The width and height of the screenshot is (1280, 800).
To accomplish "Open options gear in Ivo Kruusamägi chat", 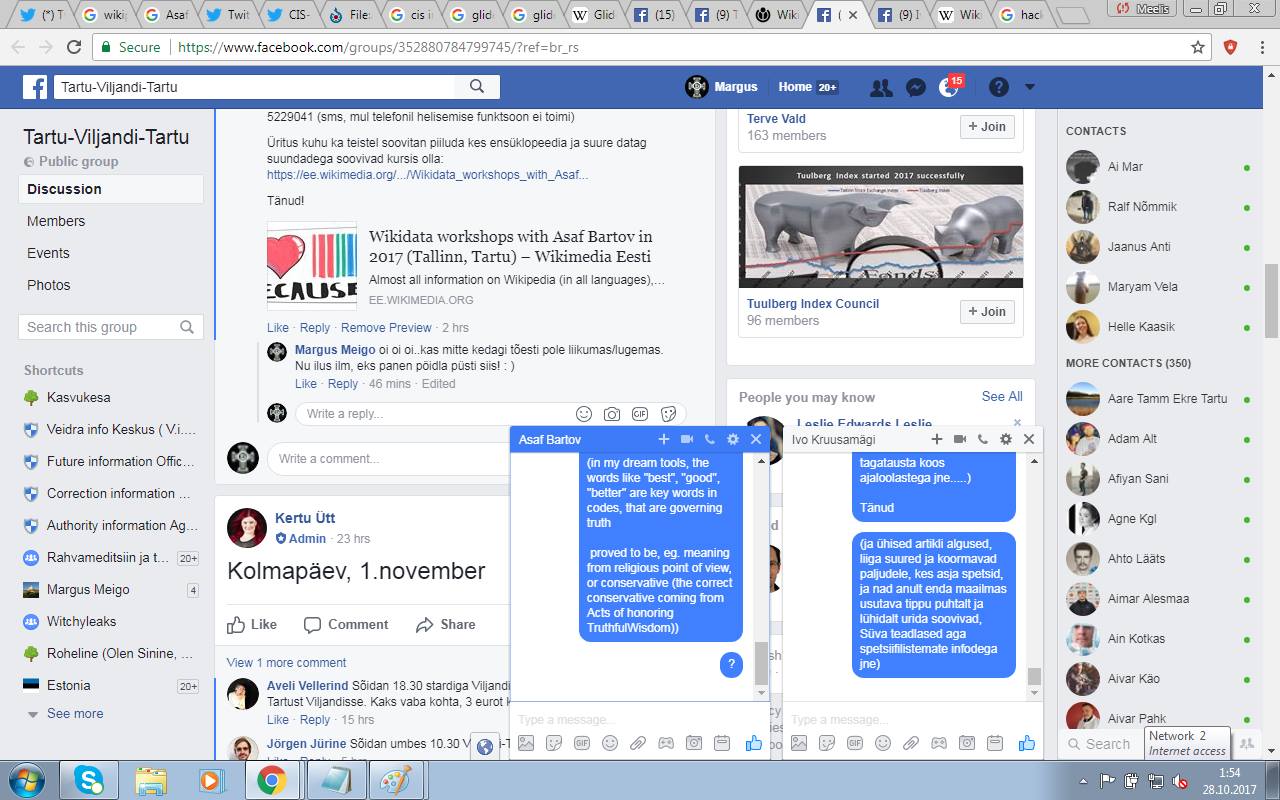I will [x=1006, y=439].
